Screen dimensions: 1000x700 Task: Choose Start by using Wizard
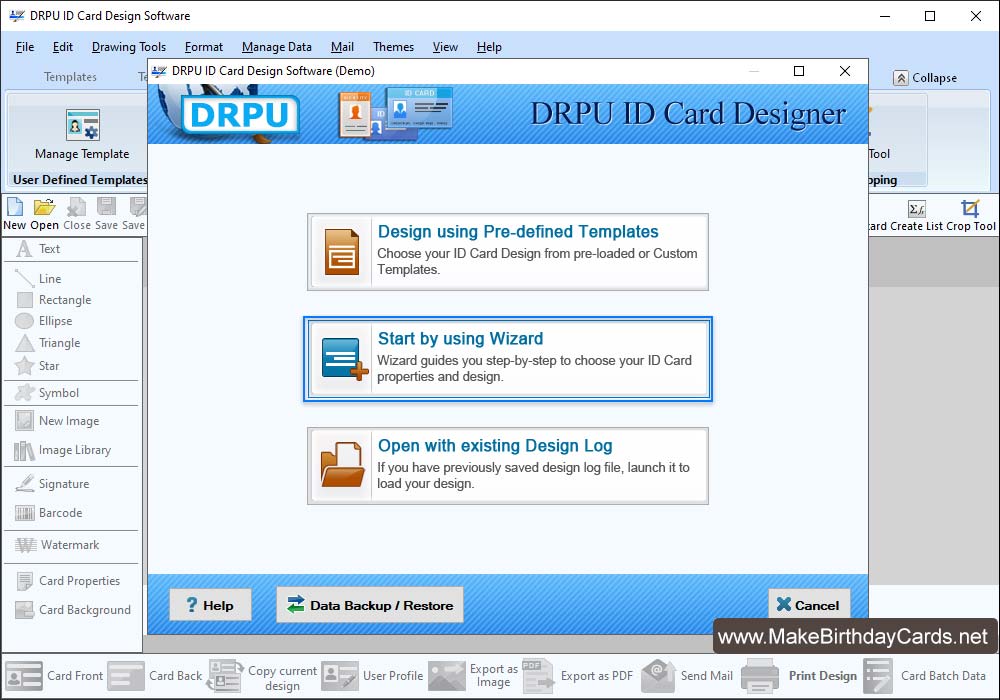[x=508, y=359]
